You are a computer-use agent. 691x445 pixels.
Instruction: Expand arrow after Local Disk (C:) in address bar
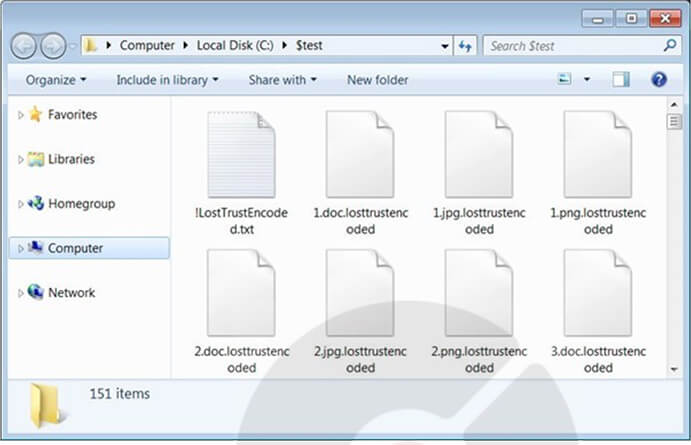pos(285,45)
